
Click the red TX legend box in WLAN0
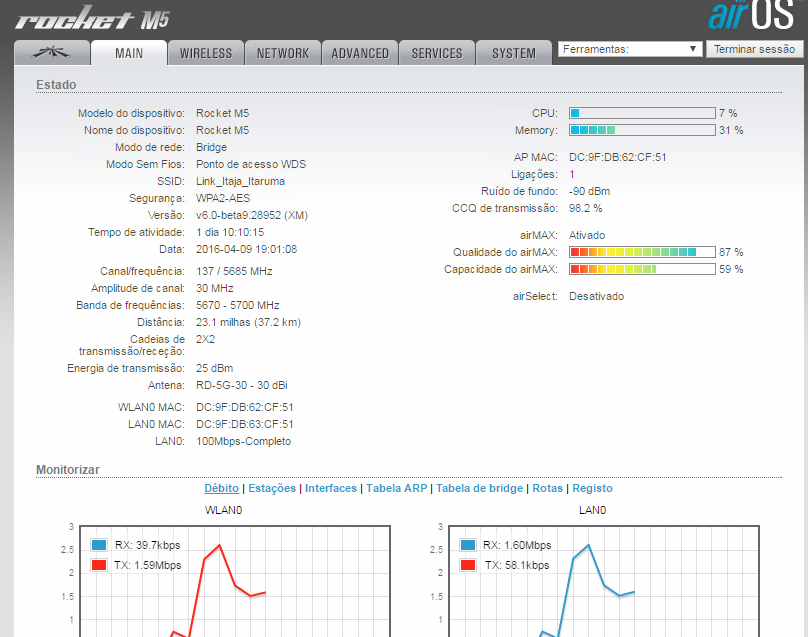[x=98, y=565]
